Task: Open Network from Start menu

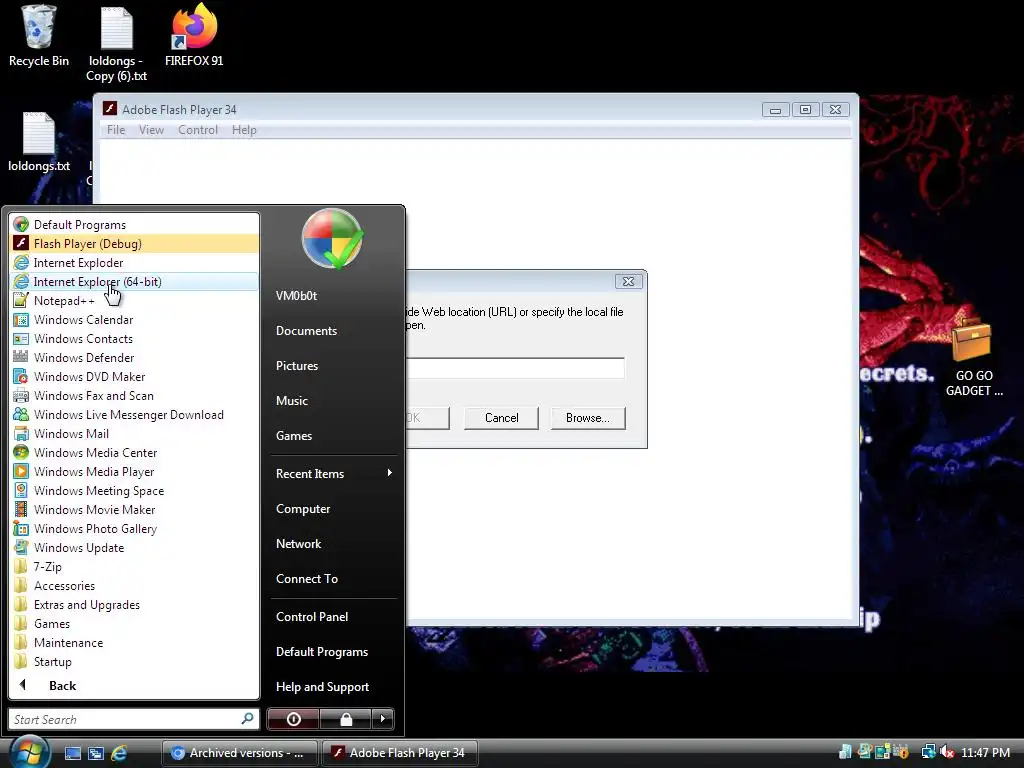Action: tap(333, 543)
